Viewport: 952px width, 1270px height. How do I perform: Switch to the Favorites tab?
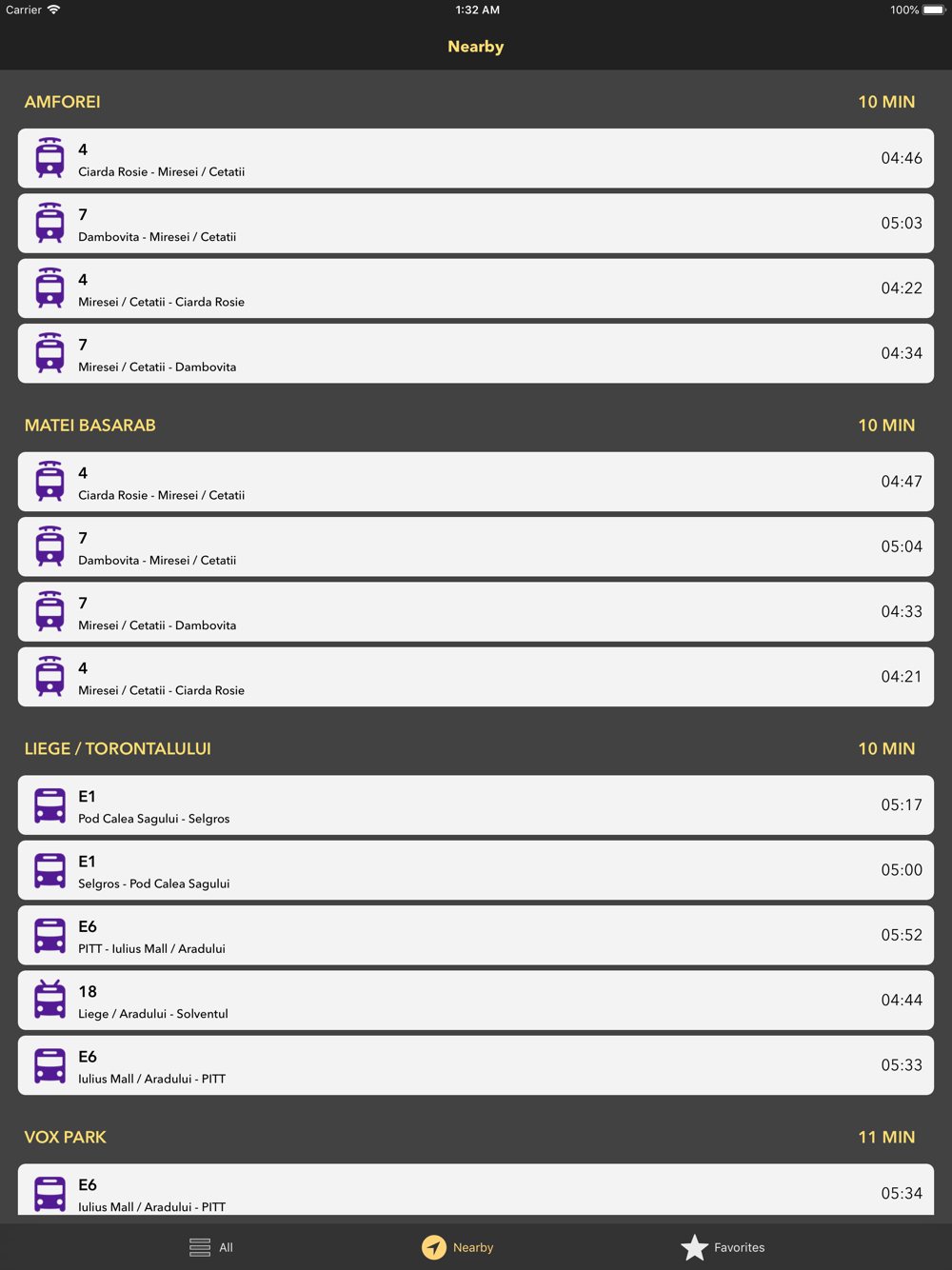[724, 1247]
